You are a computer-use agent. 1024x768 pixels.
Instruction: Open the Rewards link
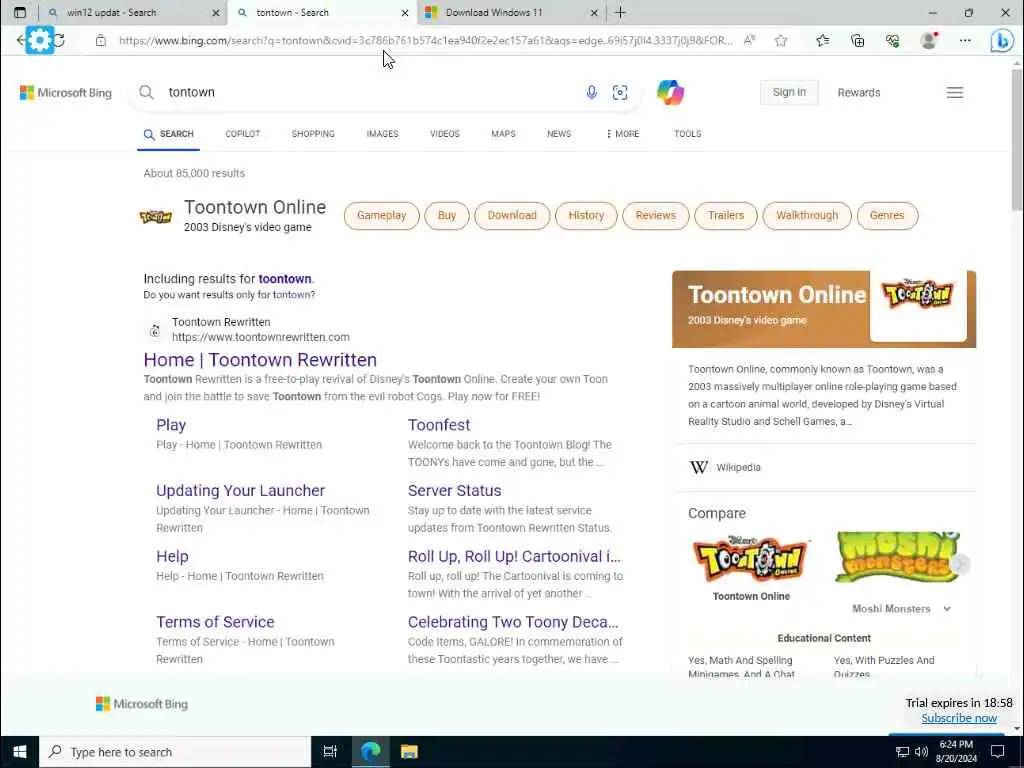click(859, 93)
